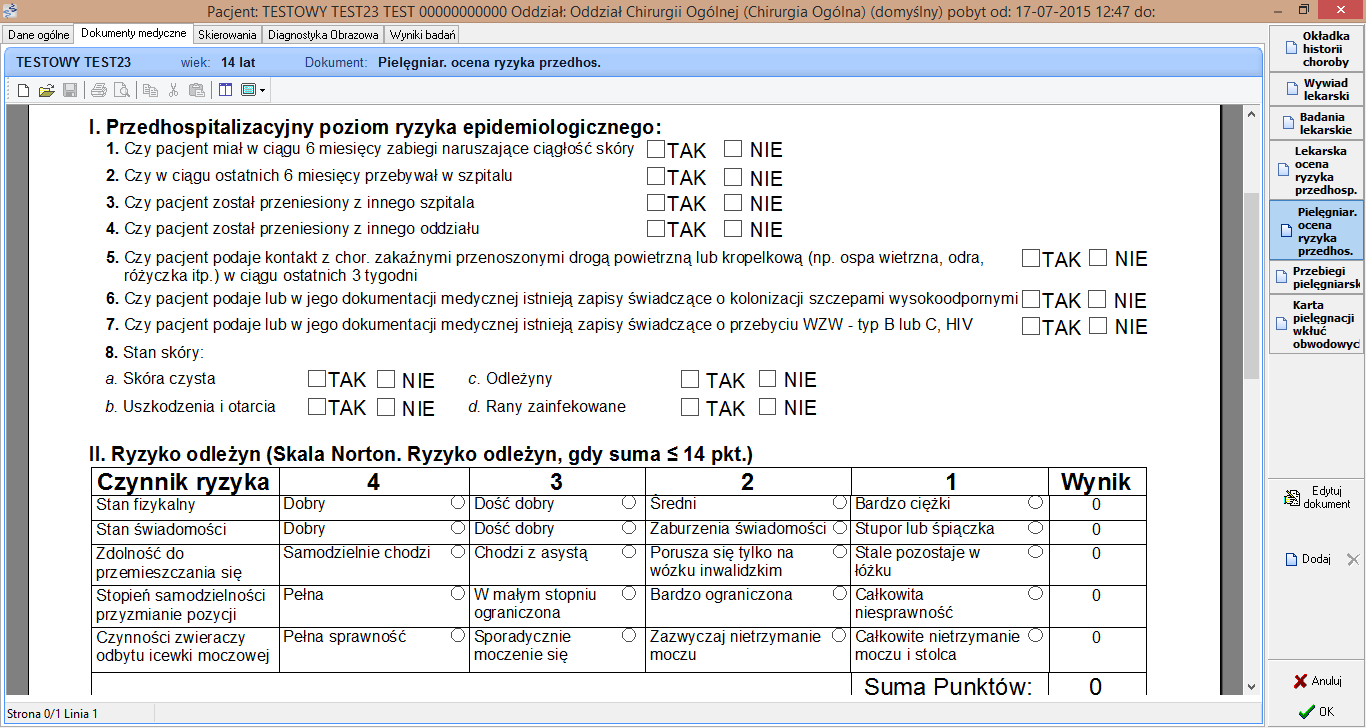Select Pielęgniar. ocena ryzyka przedhos. document
Screen dimensions: 1366x728
pos(1318,230)
